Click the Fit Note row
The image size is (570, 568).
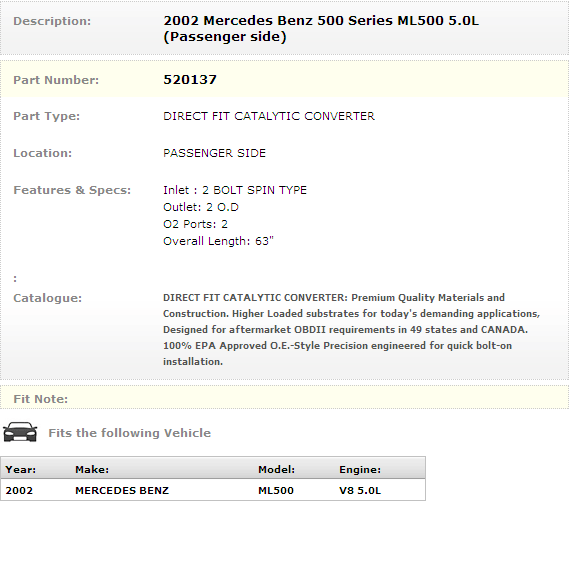click(x=285, y=399)
